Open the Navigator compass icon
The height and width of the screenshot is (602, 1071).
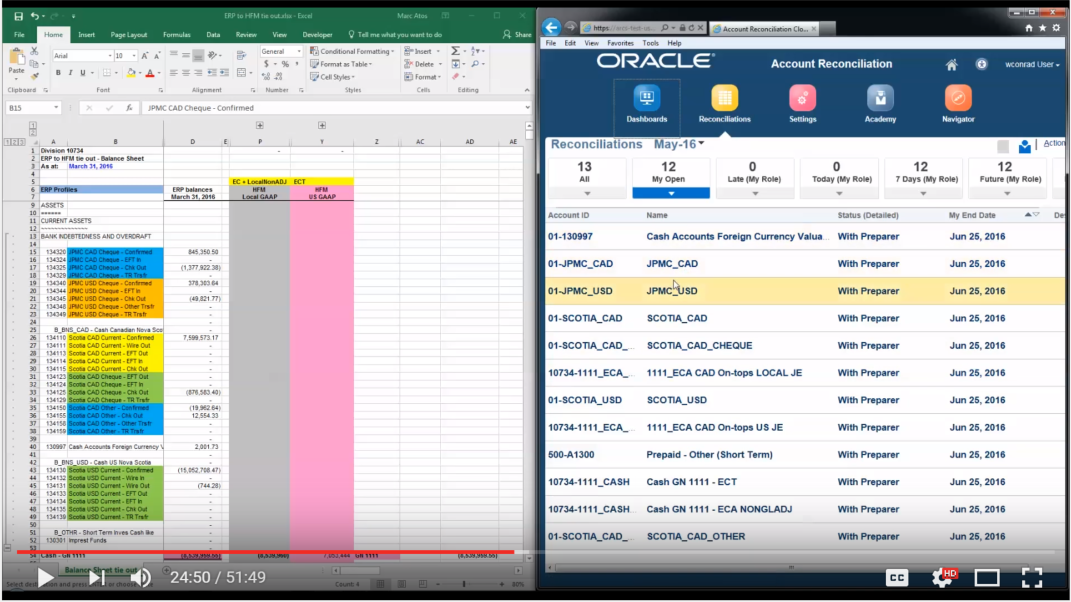[958, 98]
